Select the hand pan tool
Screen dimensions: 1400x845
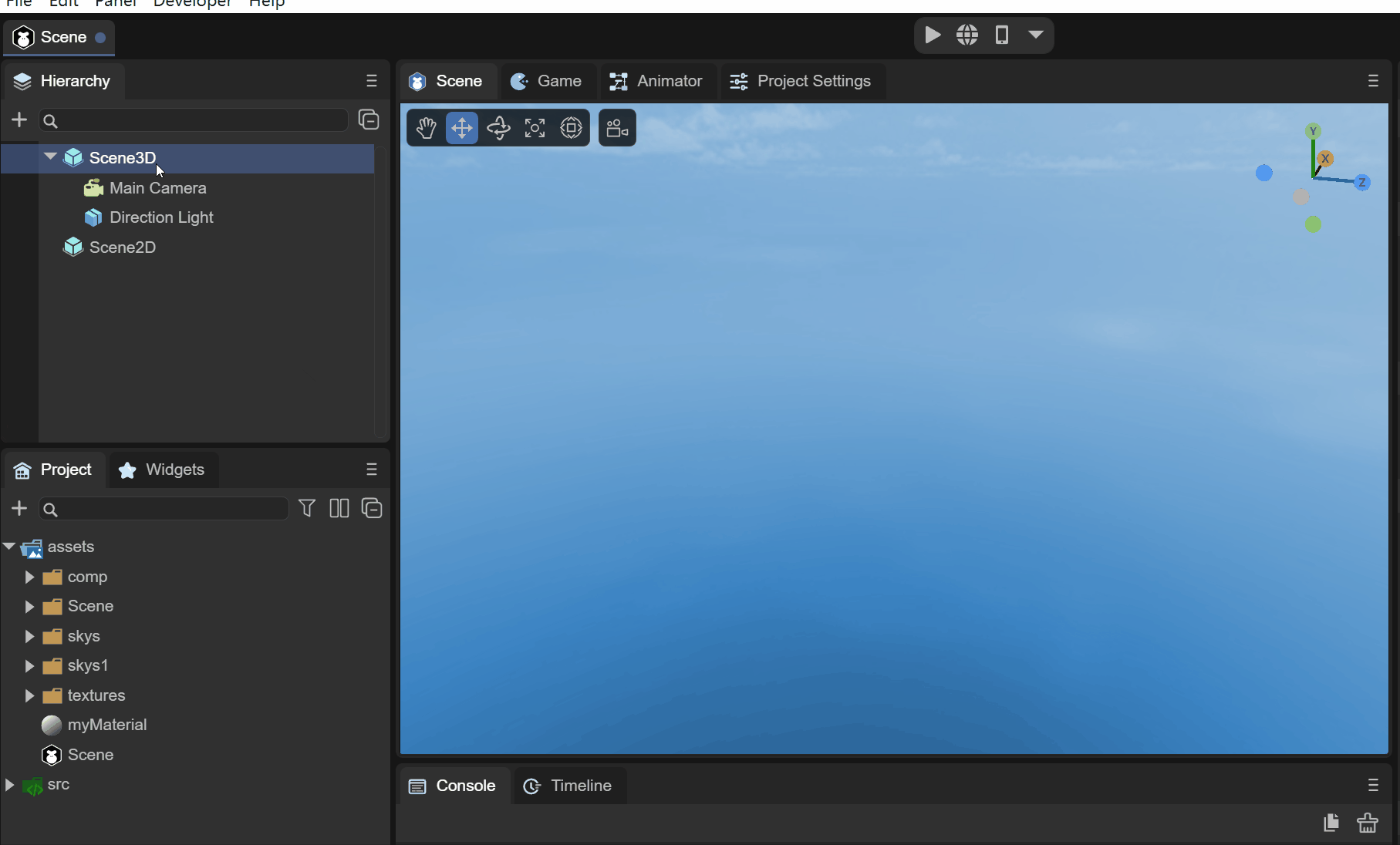click(426, 128)
